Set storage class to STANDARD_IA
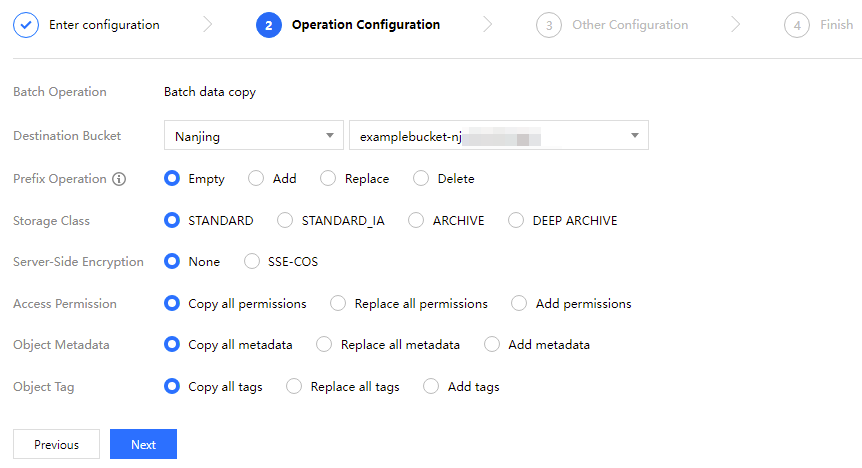The image size is (862, 468). [x=285, y=221]
